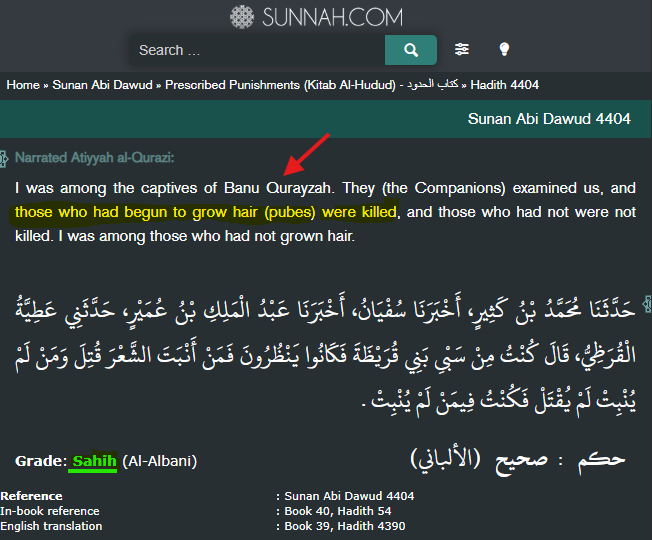Go to Home breadcrumb link
Screen dimensions: 652x540
(23, 85)
